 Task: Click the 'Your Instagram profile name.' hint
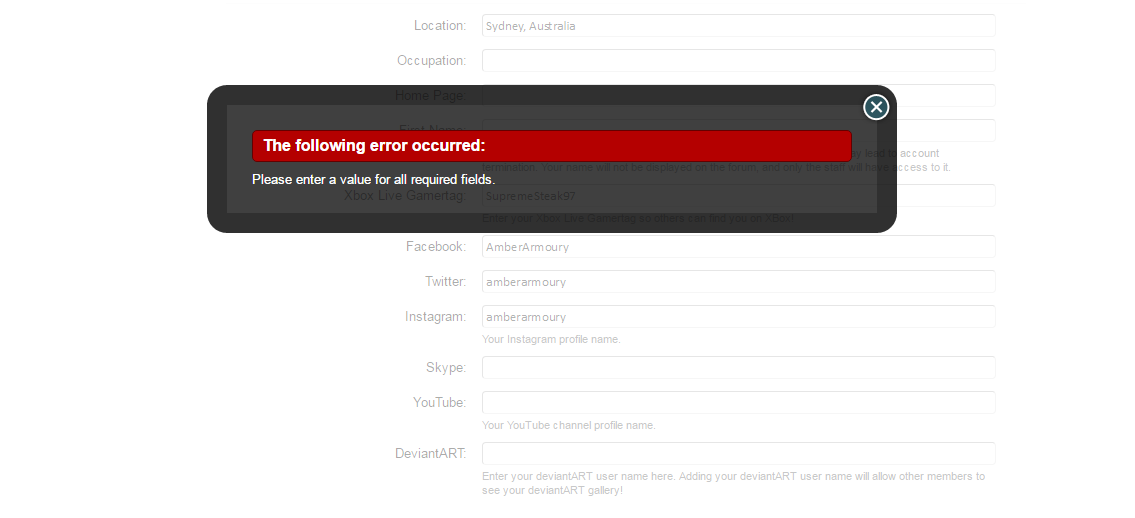(552, 339)
